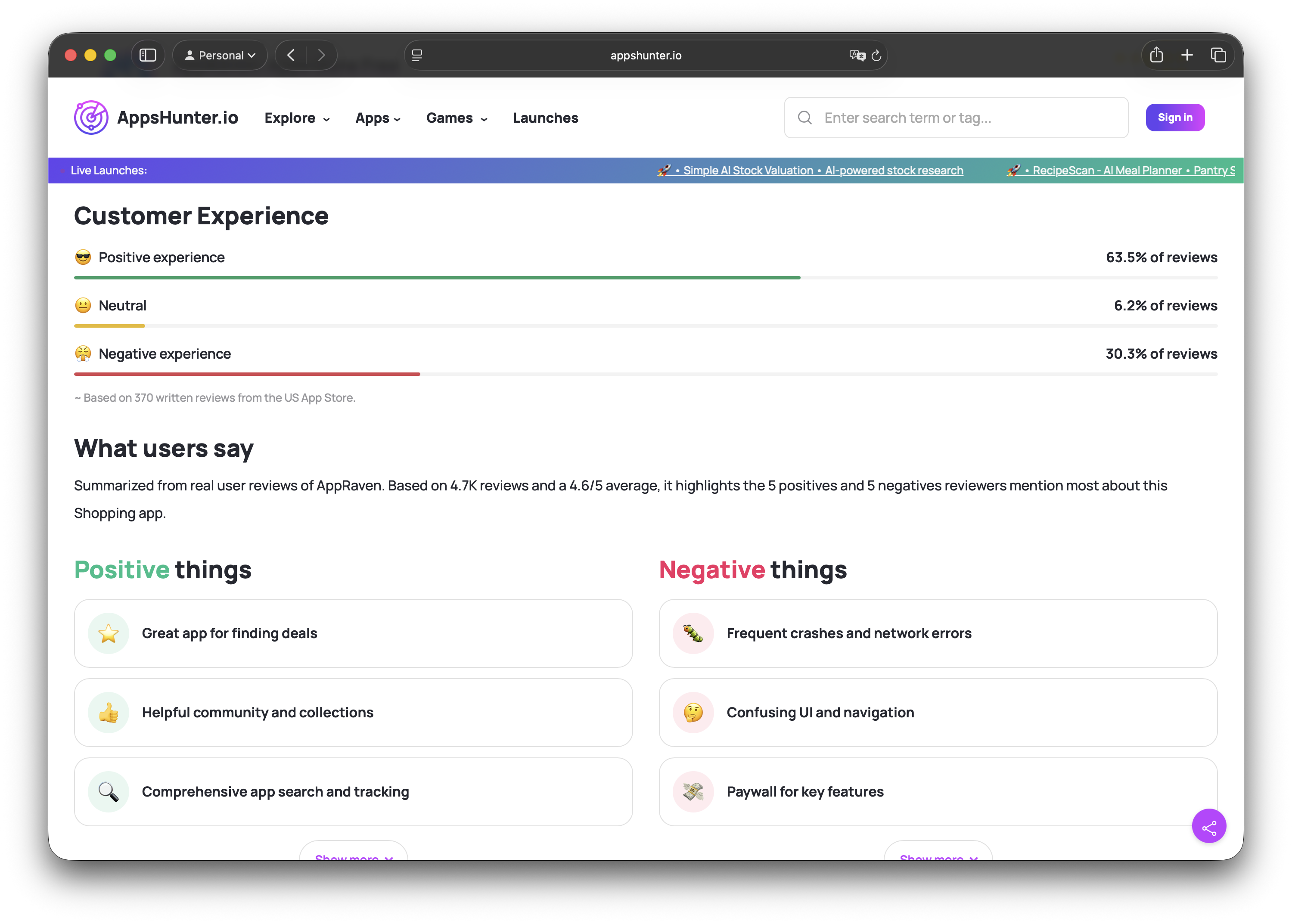
Task: Click the 'Live Launches:' label
Action: tap(109, 170)
